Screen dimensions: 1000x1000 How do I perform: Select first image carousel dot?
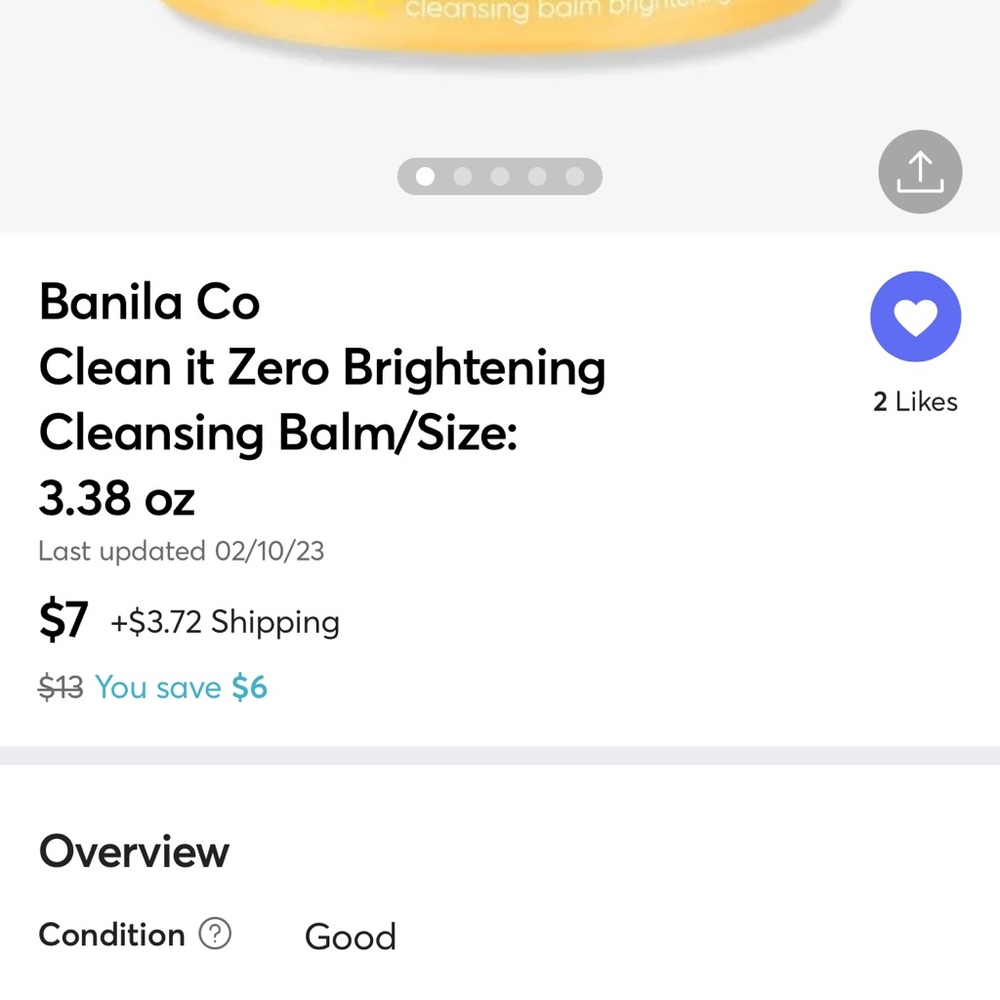point(425,176)
